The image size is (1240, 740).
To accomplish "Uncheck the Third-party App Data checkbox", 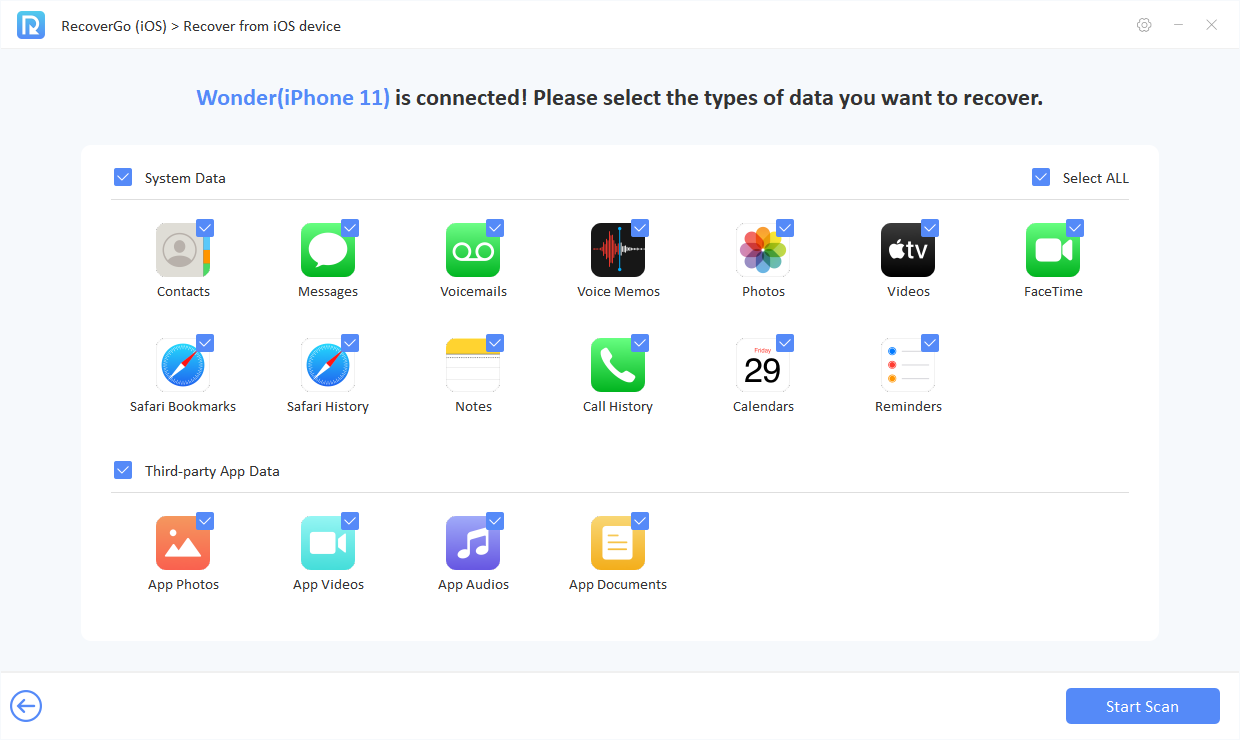I will tap(123, 469).
